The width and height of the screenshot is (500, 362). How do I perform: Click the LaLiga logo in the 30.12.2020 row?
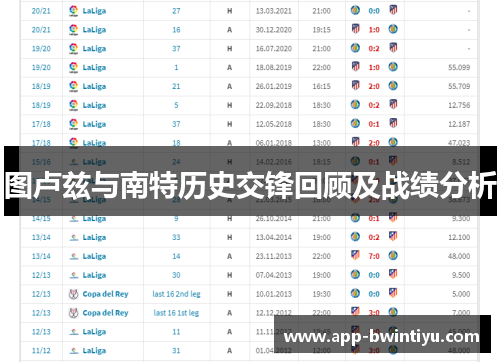coord(73,30)
